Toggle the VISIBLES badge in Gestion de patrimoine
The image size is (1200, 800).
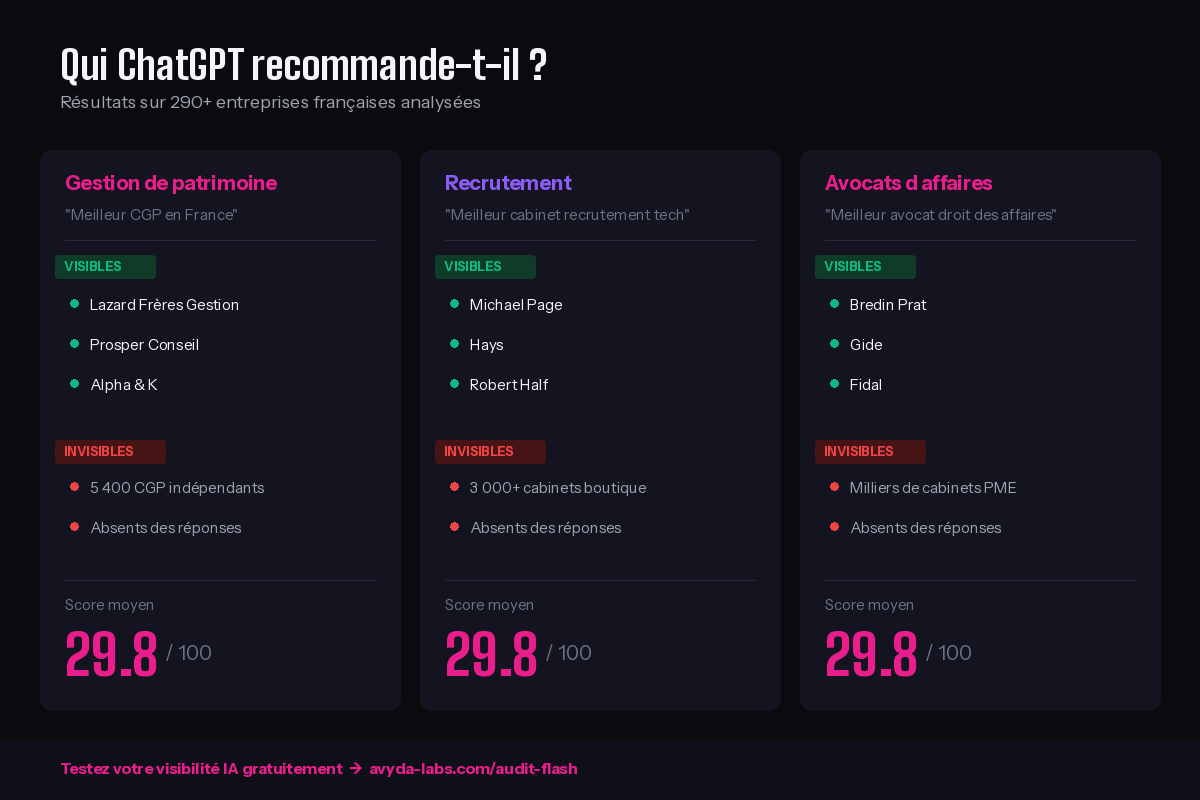tap(105, 267)
